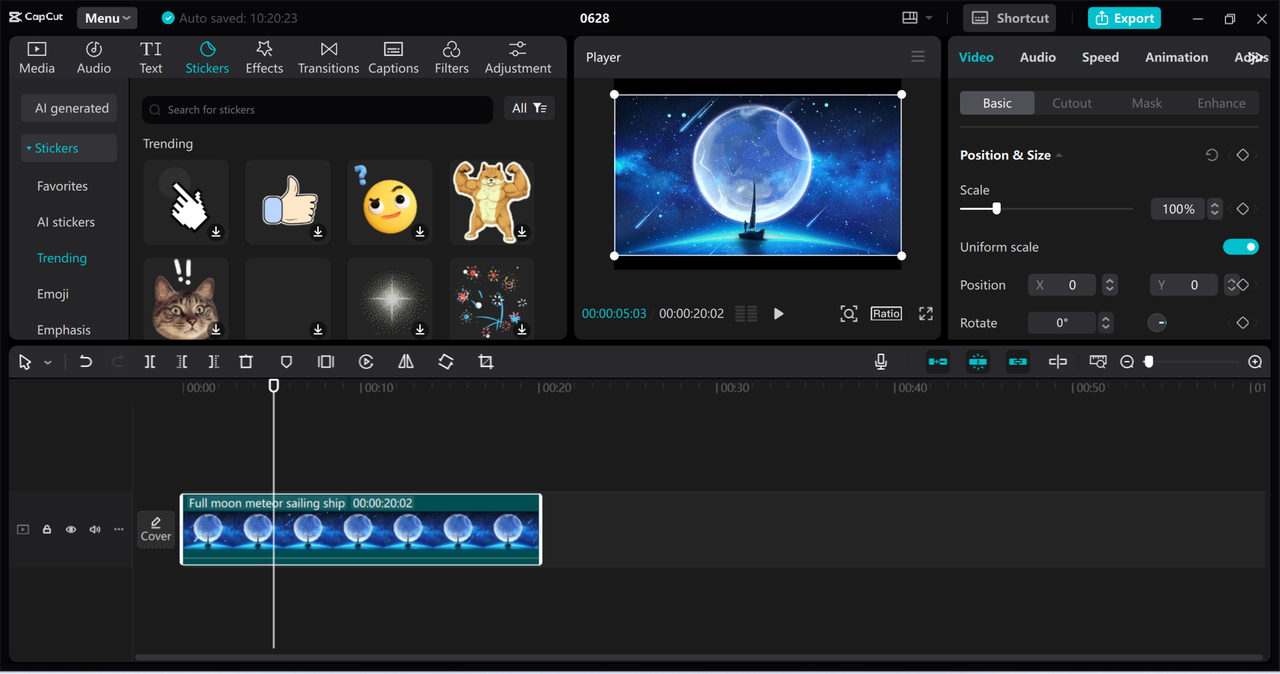Add keyframe for Position & Size
Image resolution: width=1280 pixels, height=674 pixels.
(x=1243, y=155)
